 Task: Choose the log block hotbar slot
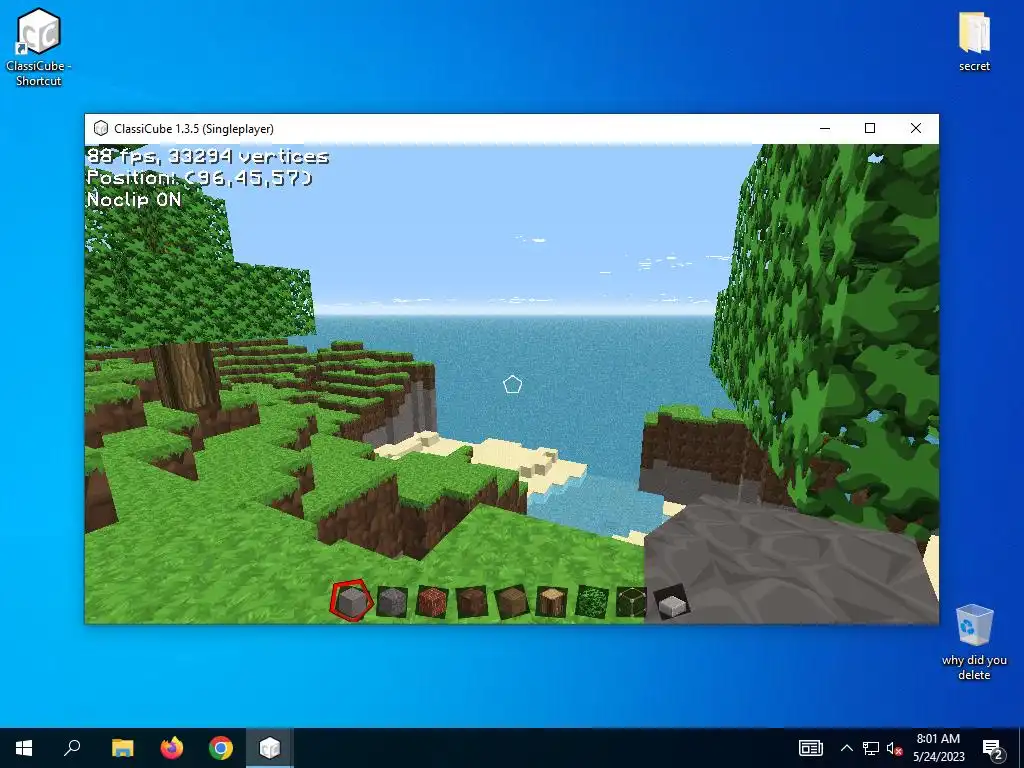(552, 601)
